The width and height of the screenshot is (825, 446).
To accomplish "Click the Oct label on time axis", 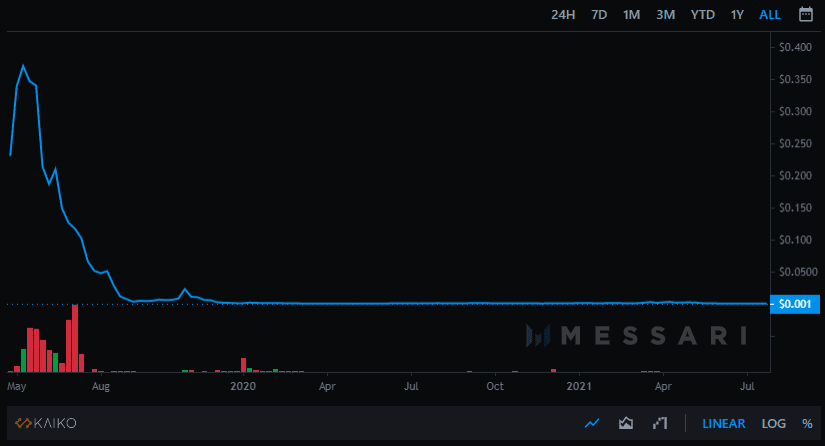I will point(495,386).
